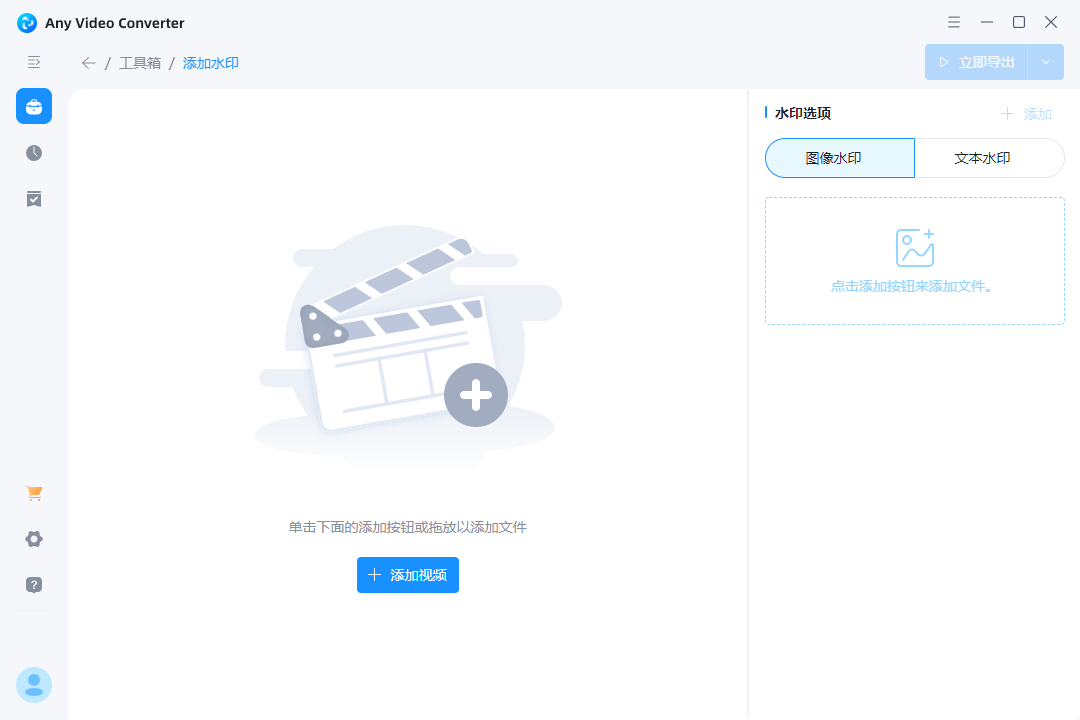Click the plus circle on the clapperboard
Image resolution: width=1080 pixels, height=720 pixels.
pyautogui.click(x=475, y=395)
